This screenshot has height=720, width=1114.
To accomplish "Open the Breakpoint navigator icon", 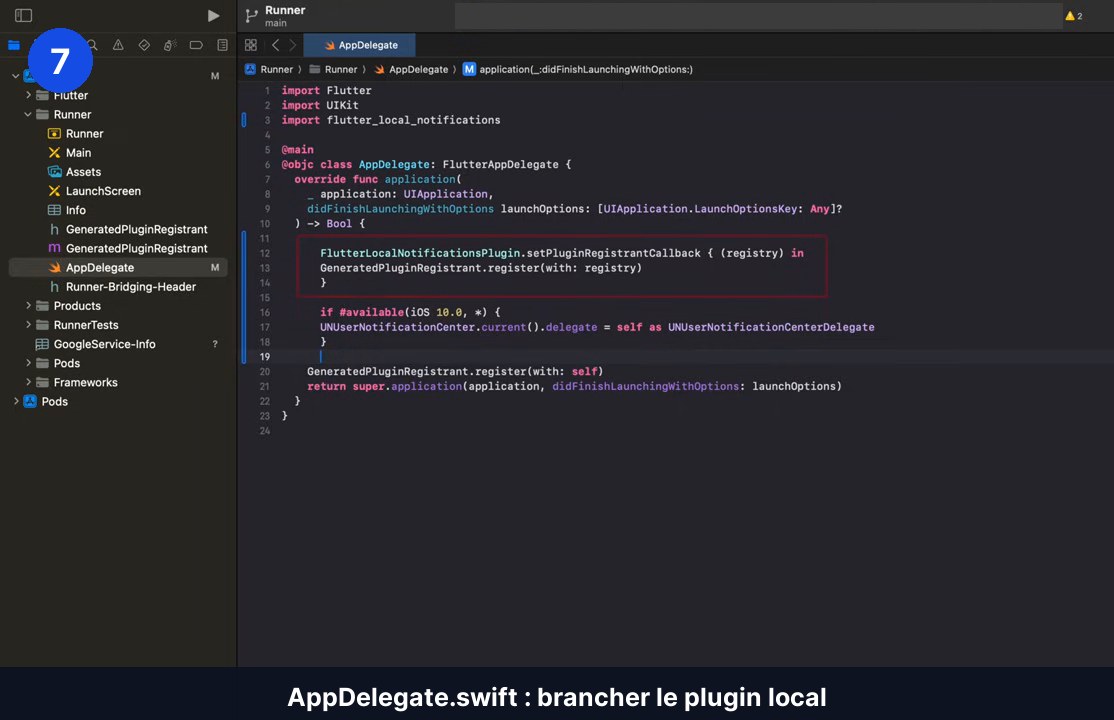I will click(196, 45).
